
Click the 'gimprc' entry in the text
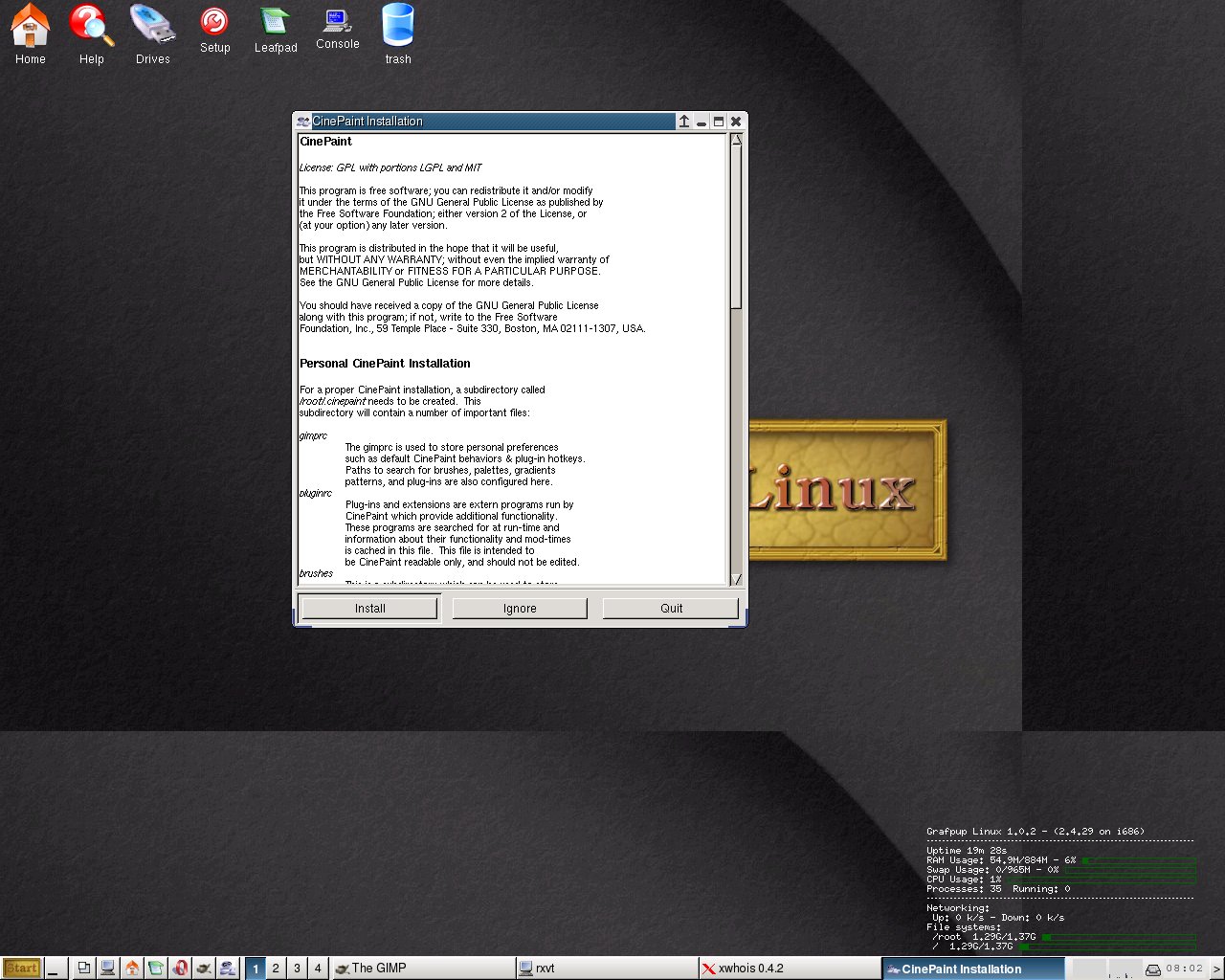click(x=313, y=436)
